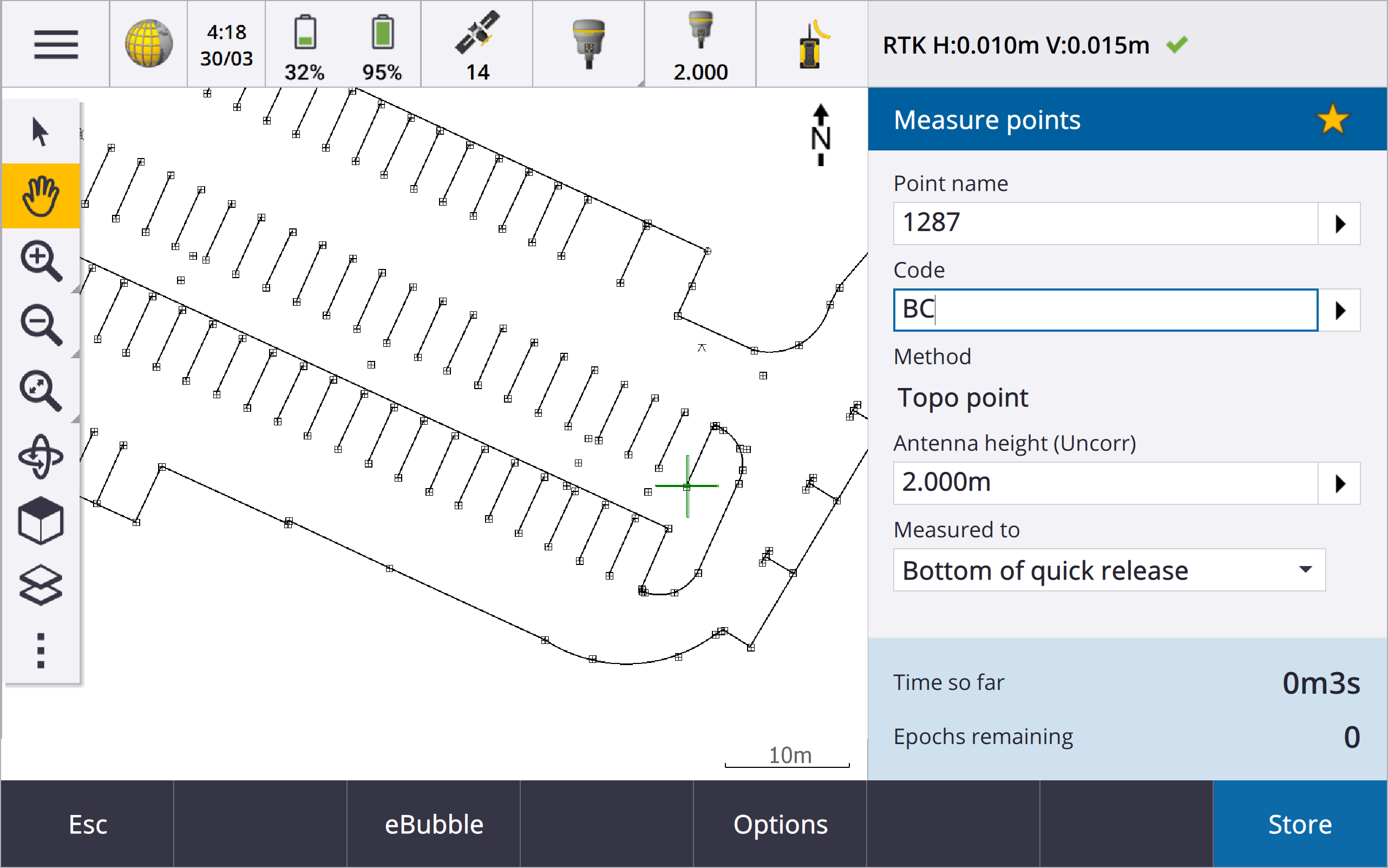1388x868 pixels.
Task: Click the green RTK precision checkmark
Action: click(x=1177, y=45)
